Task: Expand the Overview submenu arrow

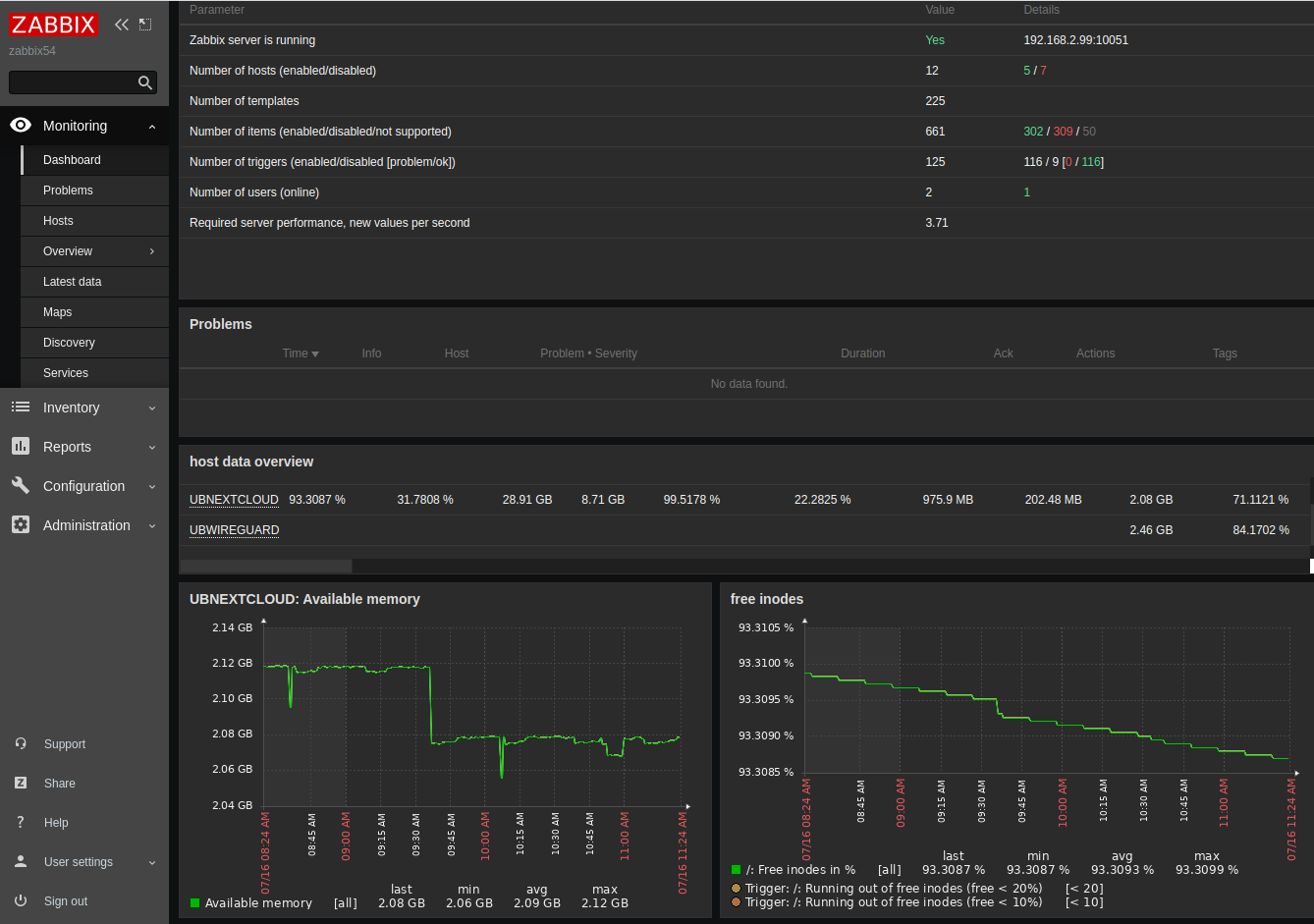Action: (x=152, y=251)
